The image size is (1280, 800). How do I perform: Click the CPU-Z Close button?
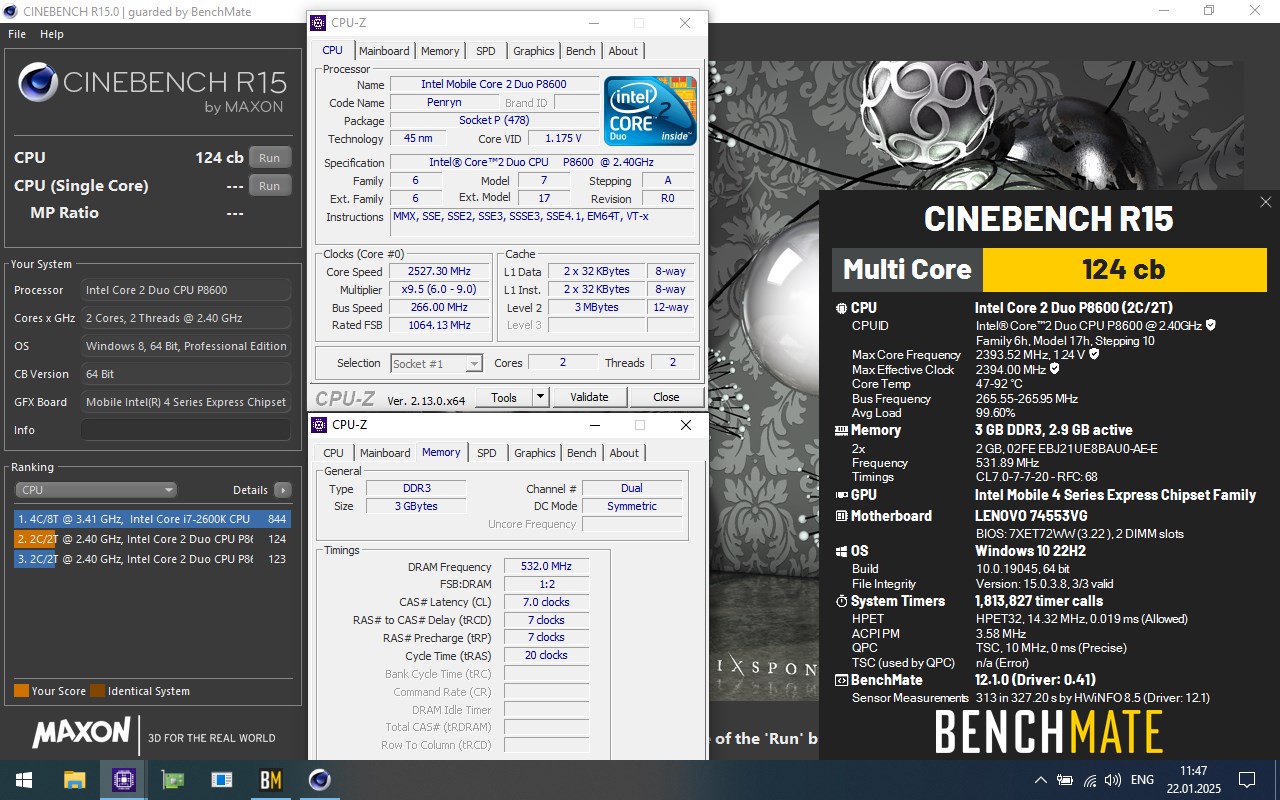pyautogui.click(x=666, y=397)
